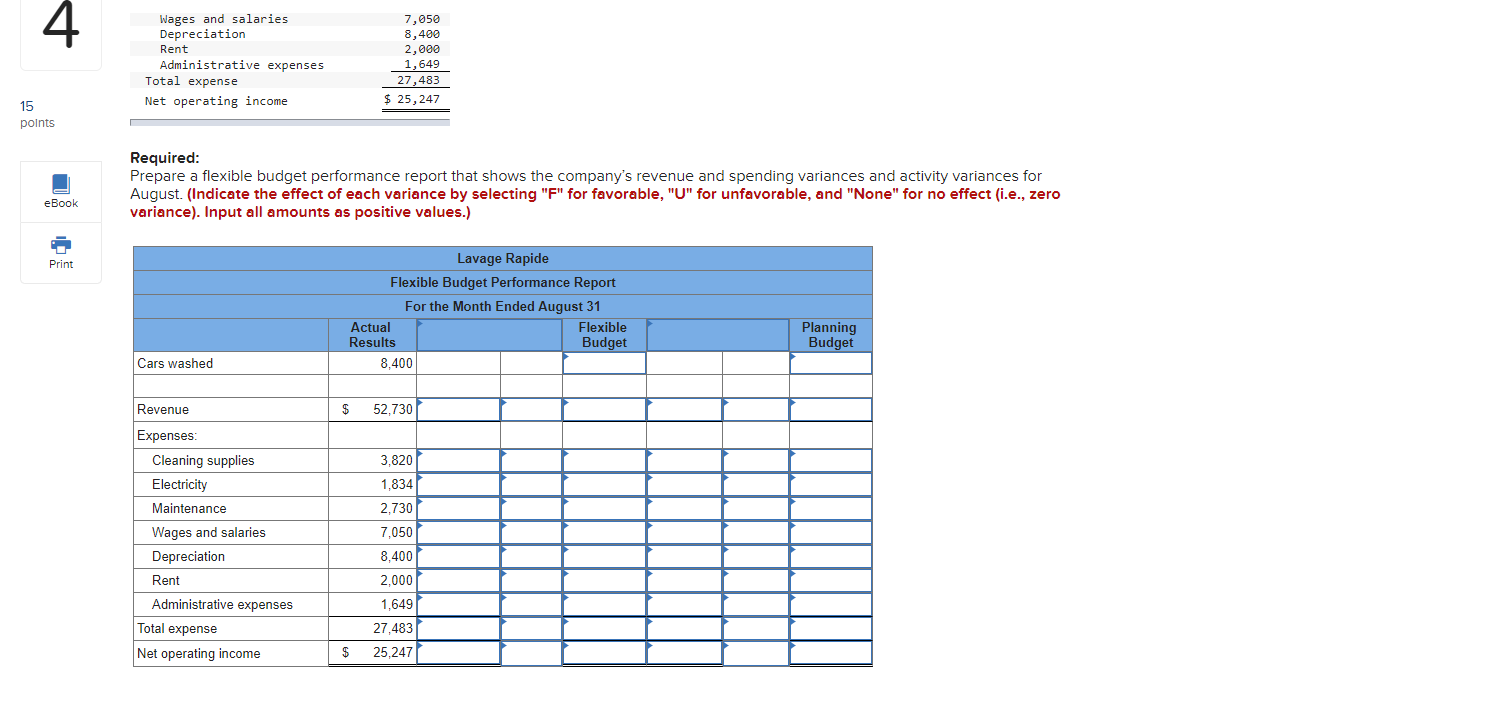The height and width of the screenshot is (707, 1488).
Task: Open Total expense activity variance dropdown
Action: (685, 628)
